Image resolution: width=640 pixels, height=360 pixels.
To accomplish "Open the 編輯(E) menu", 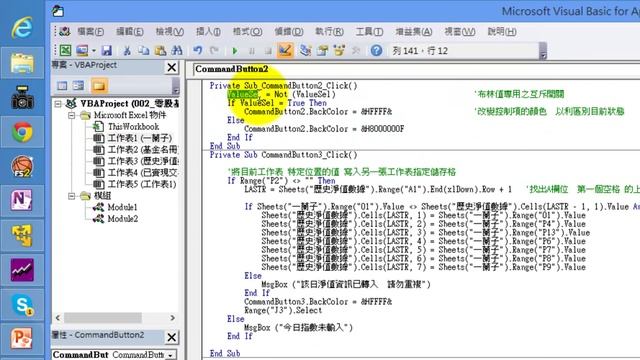I will tap(129, 31).
